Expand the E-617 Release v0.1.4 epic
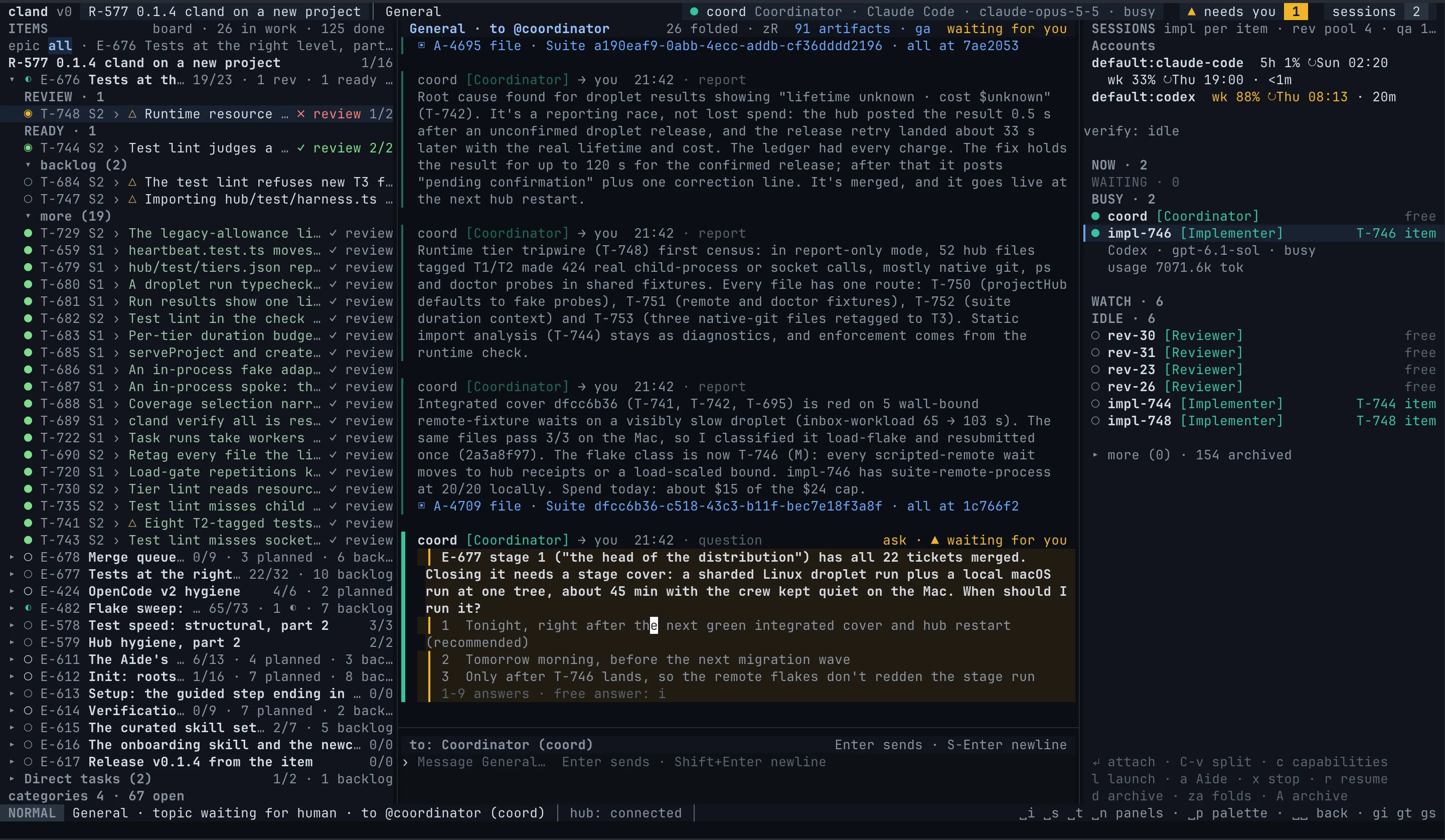Screen dimensions: 1445x840 point(12,762)
